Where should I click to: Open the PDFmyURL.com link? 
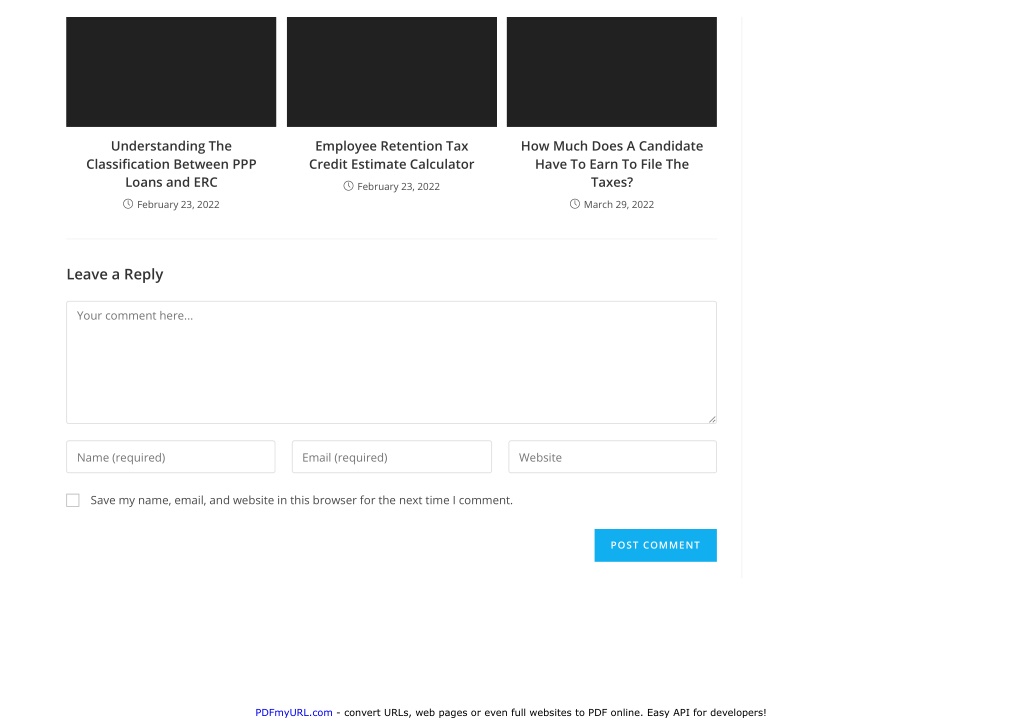(294, 713)
